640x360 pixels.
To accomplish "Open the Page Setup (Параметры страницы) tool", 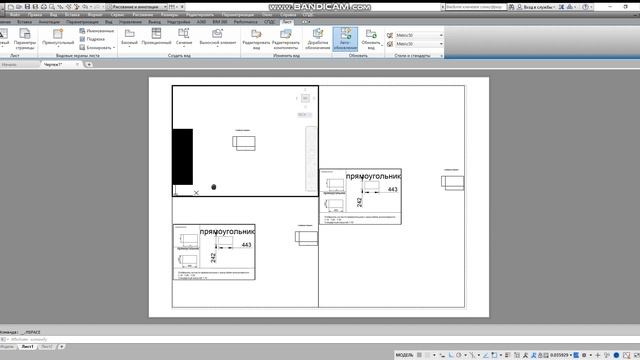I will point(25,39).
